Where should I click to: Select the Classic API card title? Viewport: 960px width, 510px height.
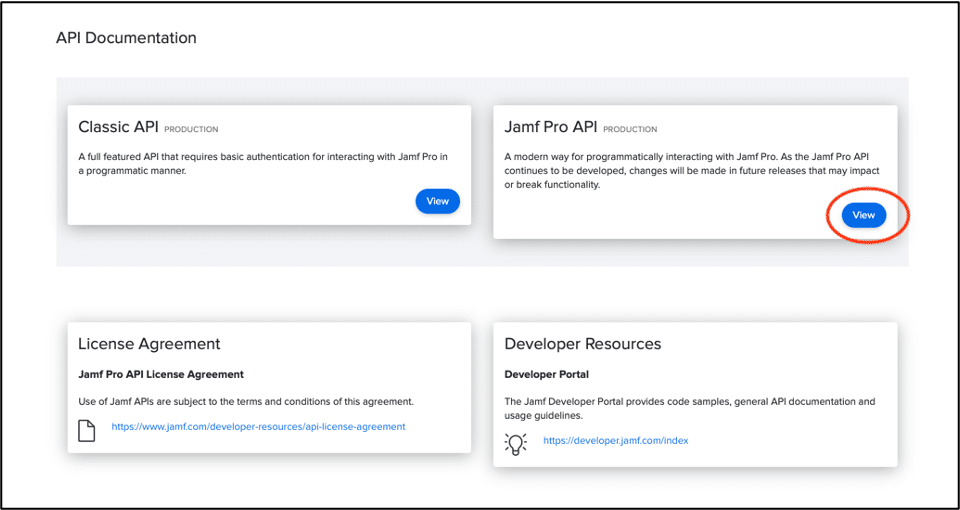click(118, 127)
